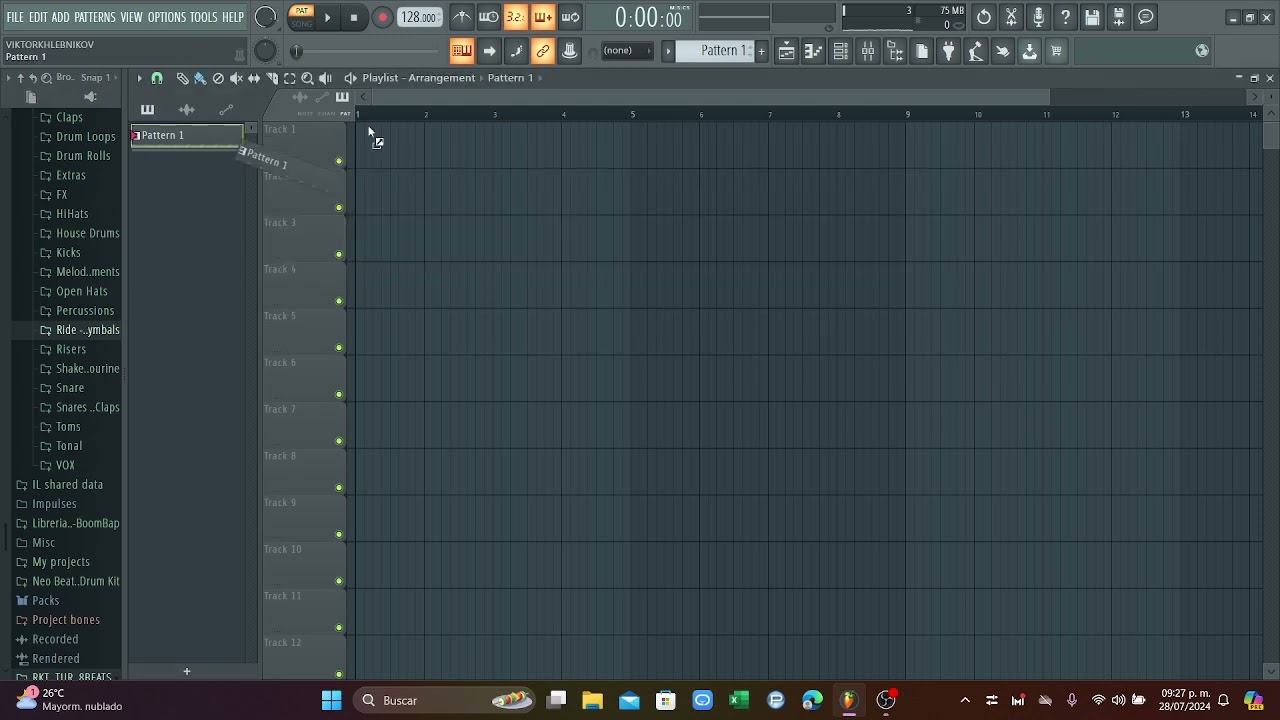This screenshot has height=720, width=1280.
Task: Select the playlist Paint brush tool
Action: (200, 78)
